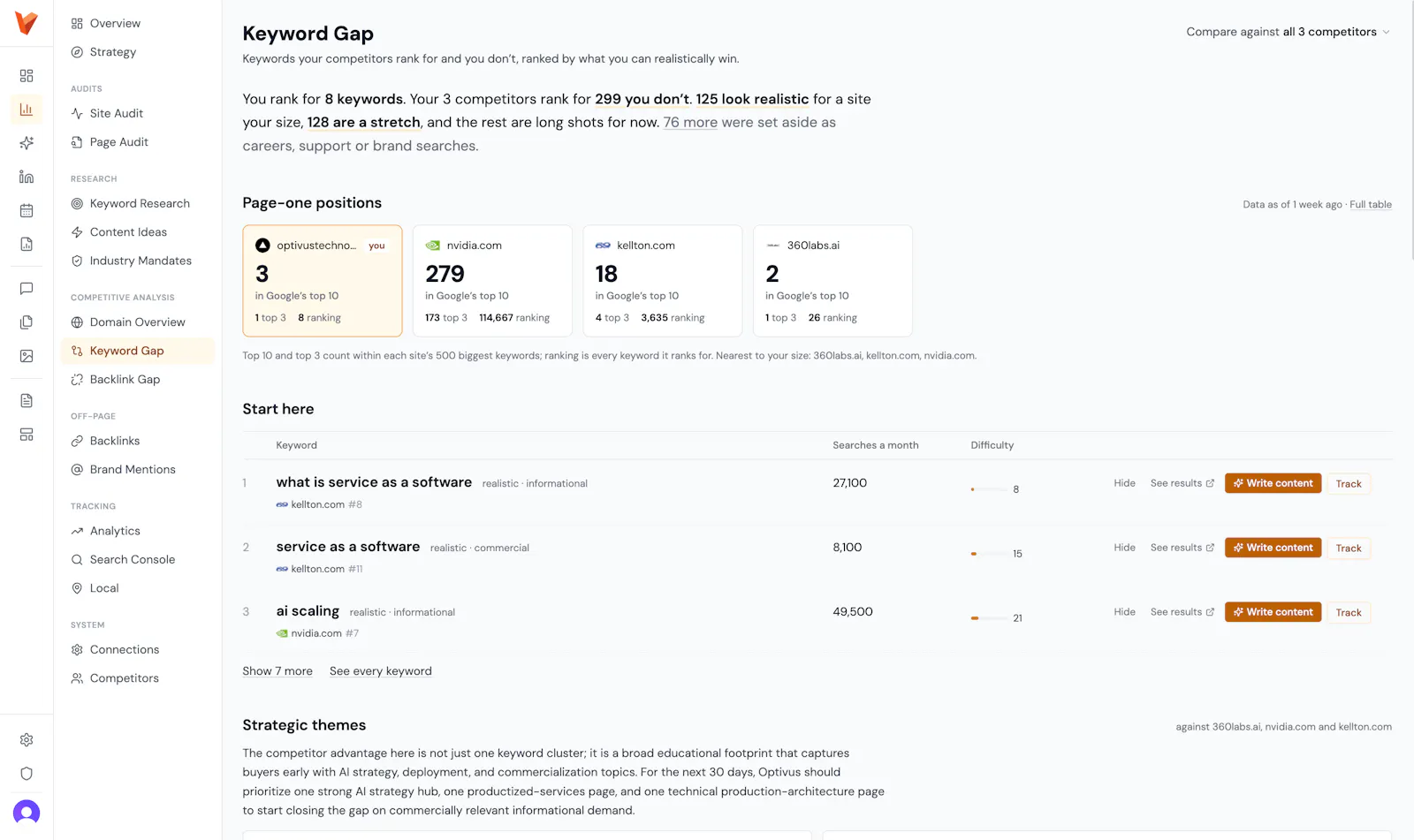Click difficulty bar for what is service as a software
Image resolution: width=1414 pixels, height=840 pixels.
pyautogui.click(x=989, y=489)
